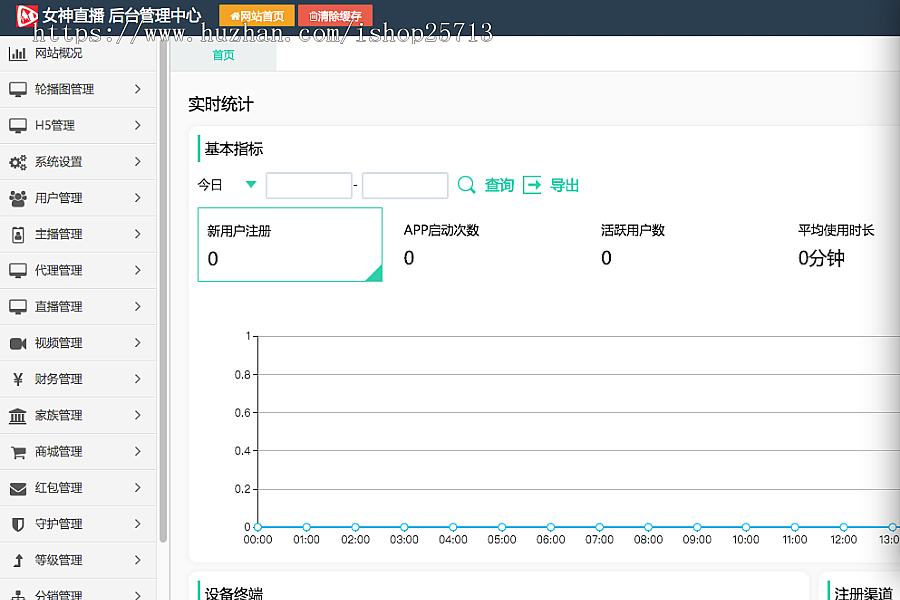Click the 视频管理 camera icon
This screenshot has width=900, height=600.
click(x=18, y=343)
